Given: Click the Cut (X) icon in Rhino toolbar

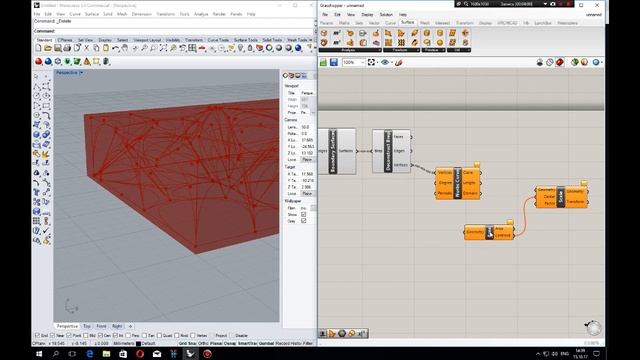Looking at the screenshot, I should pyautogui.click(x=87, y=48).
